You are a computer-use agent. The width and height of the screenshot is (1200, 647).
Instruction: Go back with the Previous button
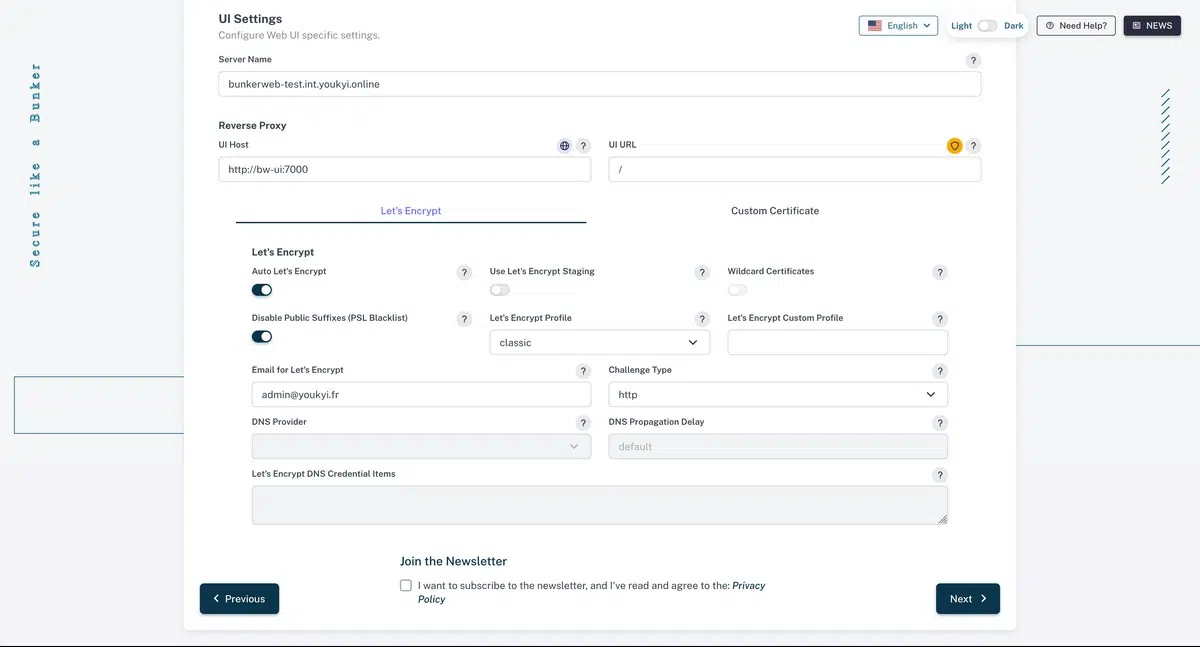coord(239,599)
